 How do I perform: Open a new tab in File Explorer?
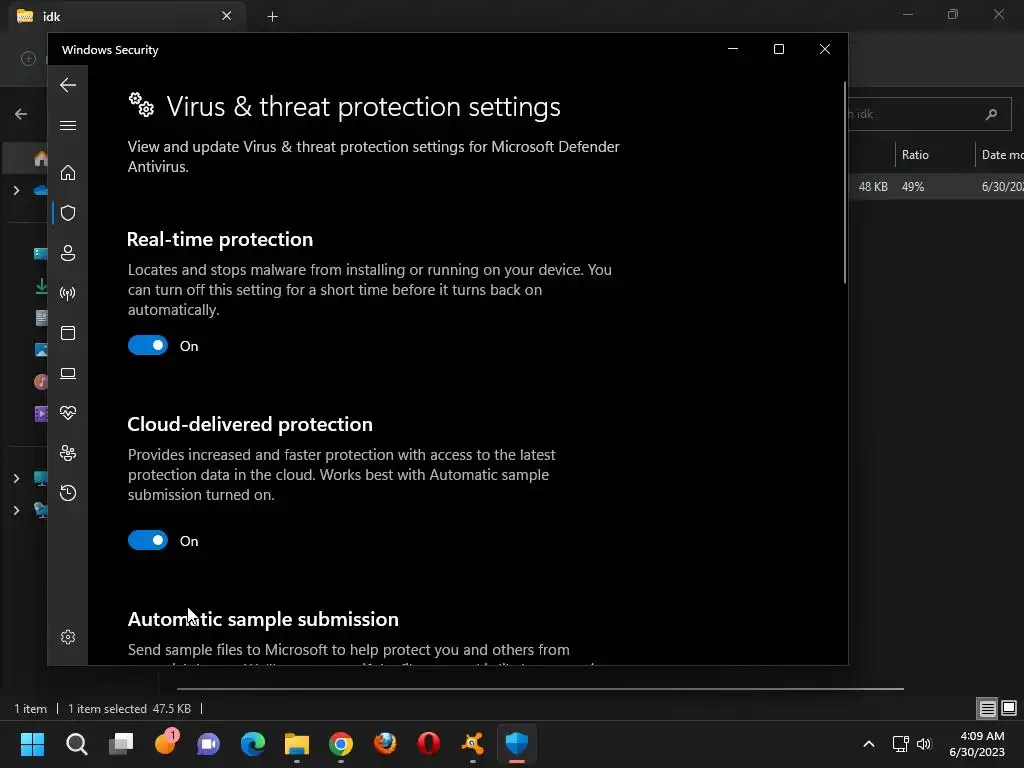click(273, 16)
